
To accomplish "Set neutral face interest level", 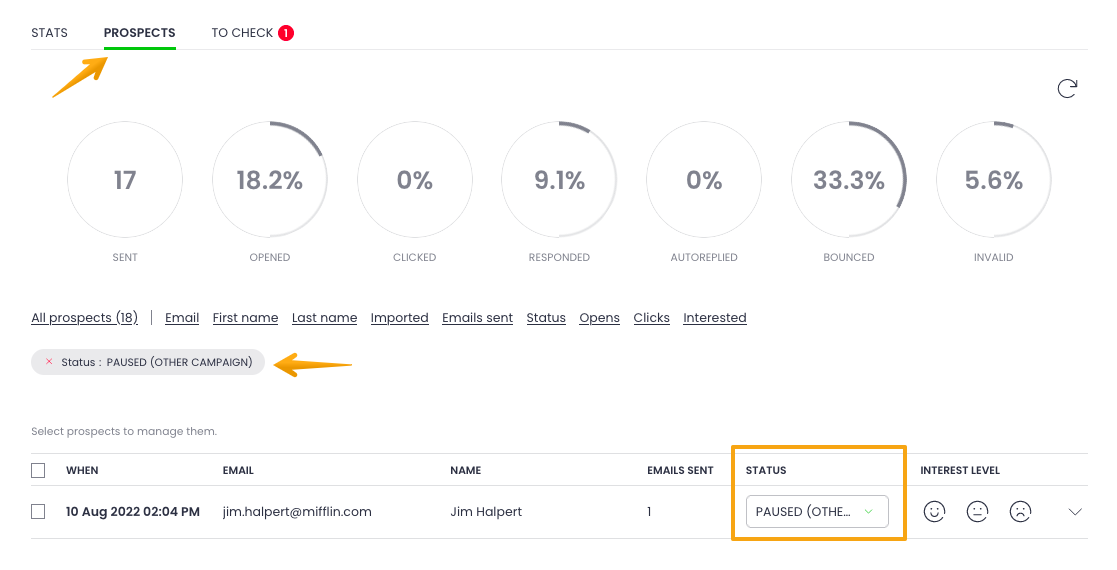I will [x=977, y=512].
